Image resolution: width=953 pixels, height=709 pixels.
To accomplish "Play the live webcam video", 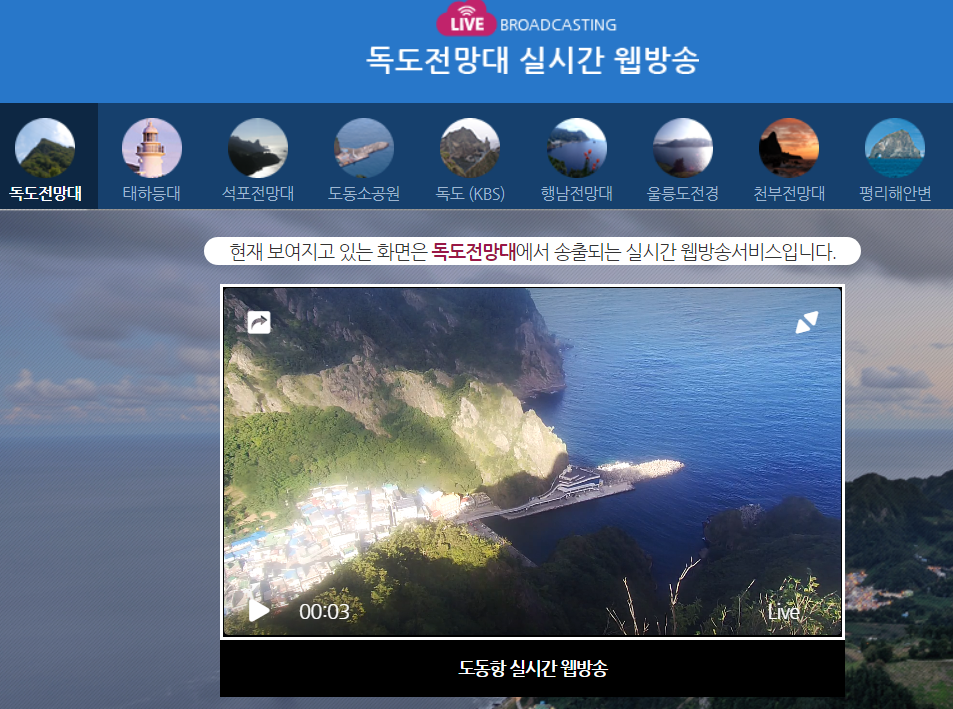I will point(259,611).
